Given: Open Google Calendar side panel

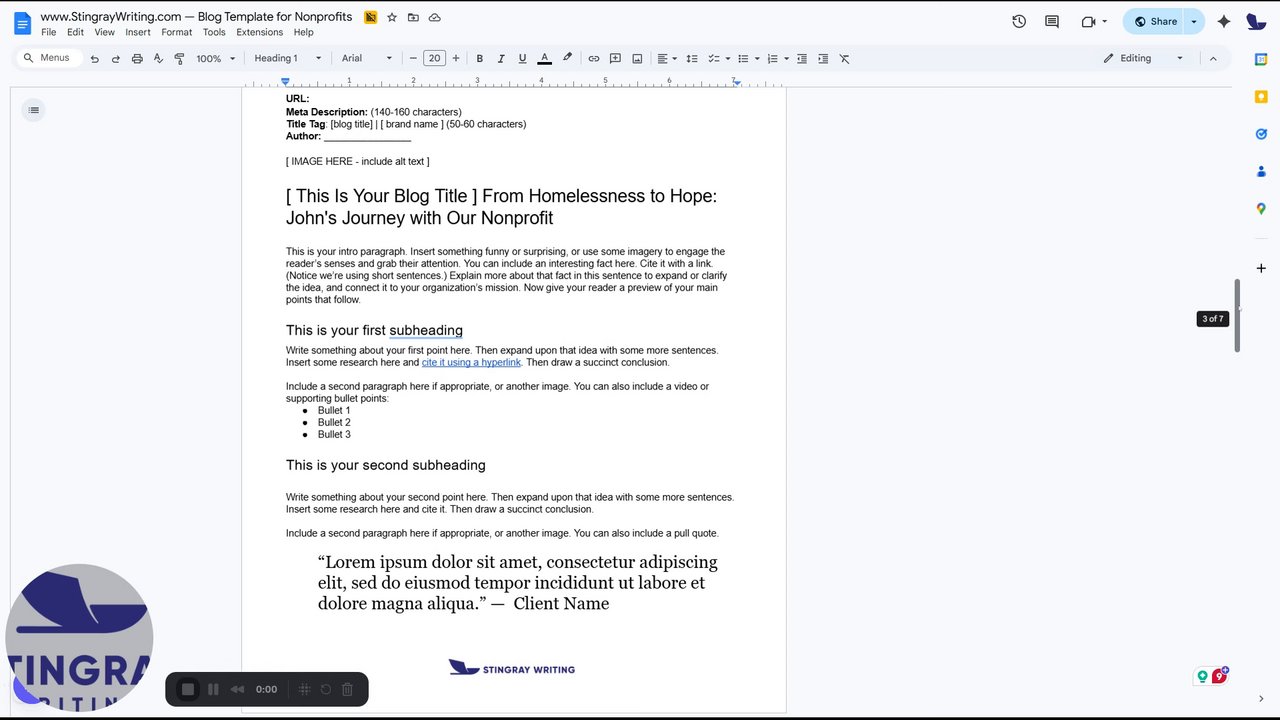Looking at the screenshot, I should [1261, 59].
